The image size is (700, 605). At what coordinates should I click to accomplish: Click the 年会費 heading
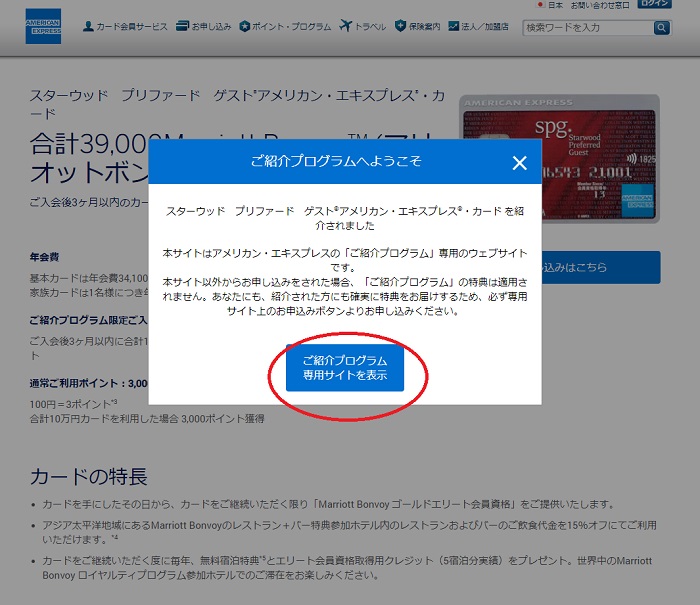point(44,257)
